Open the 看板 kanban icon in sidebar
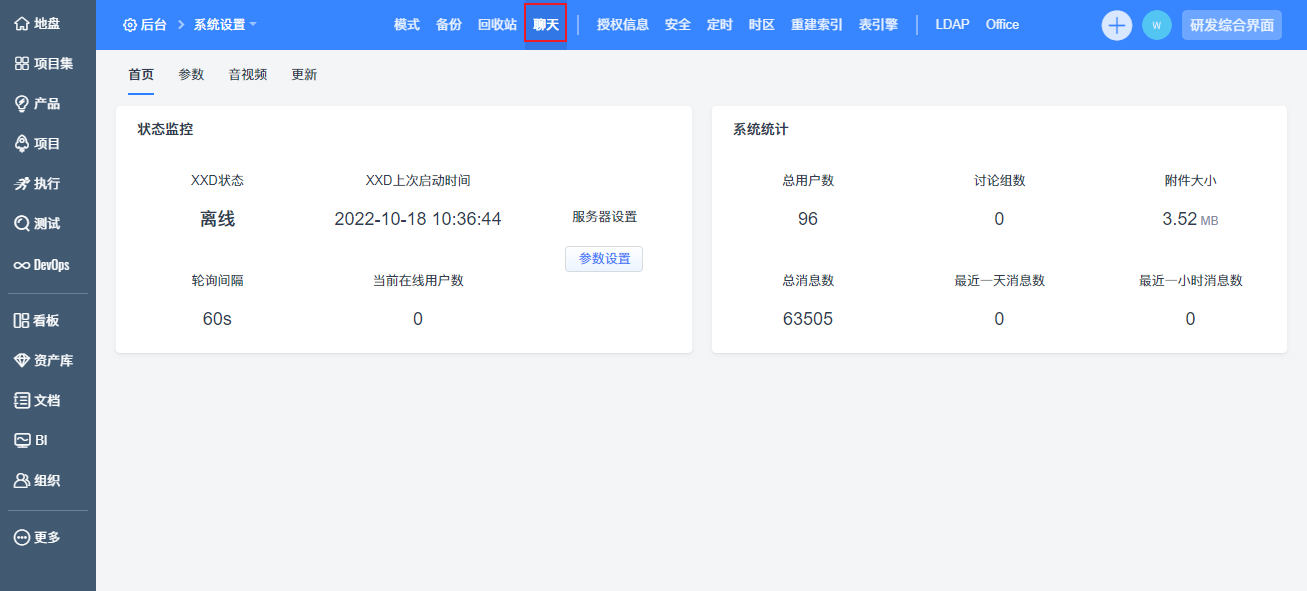Image resolution: width=1307 pixels, height=591 pixels. [x=22, y=320]
